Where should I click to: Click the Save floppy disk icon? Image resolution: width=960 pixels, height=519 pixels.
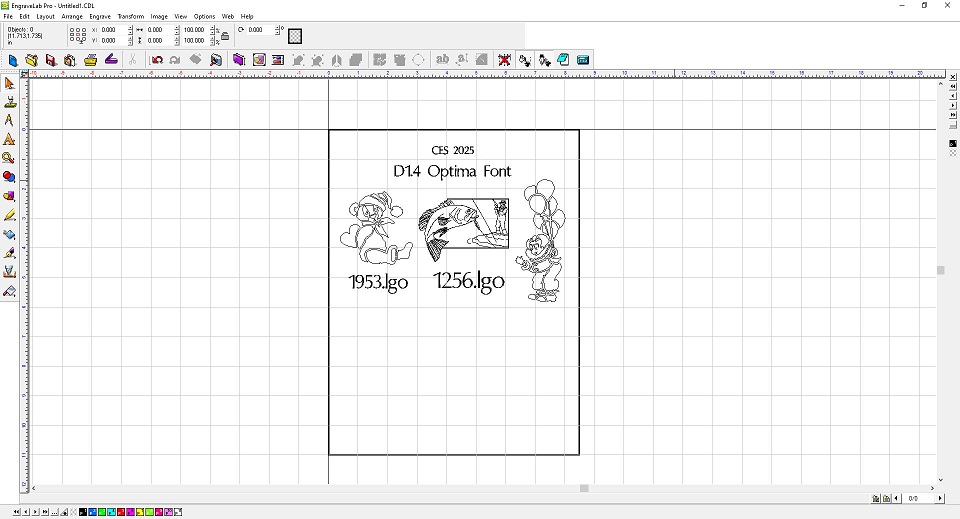pyautogui.click(x=51, y=60)
